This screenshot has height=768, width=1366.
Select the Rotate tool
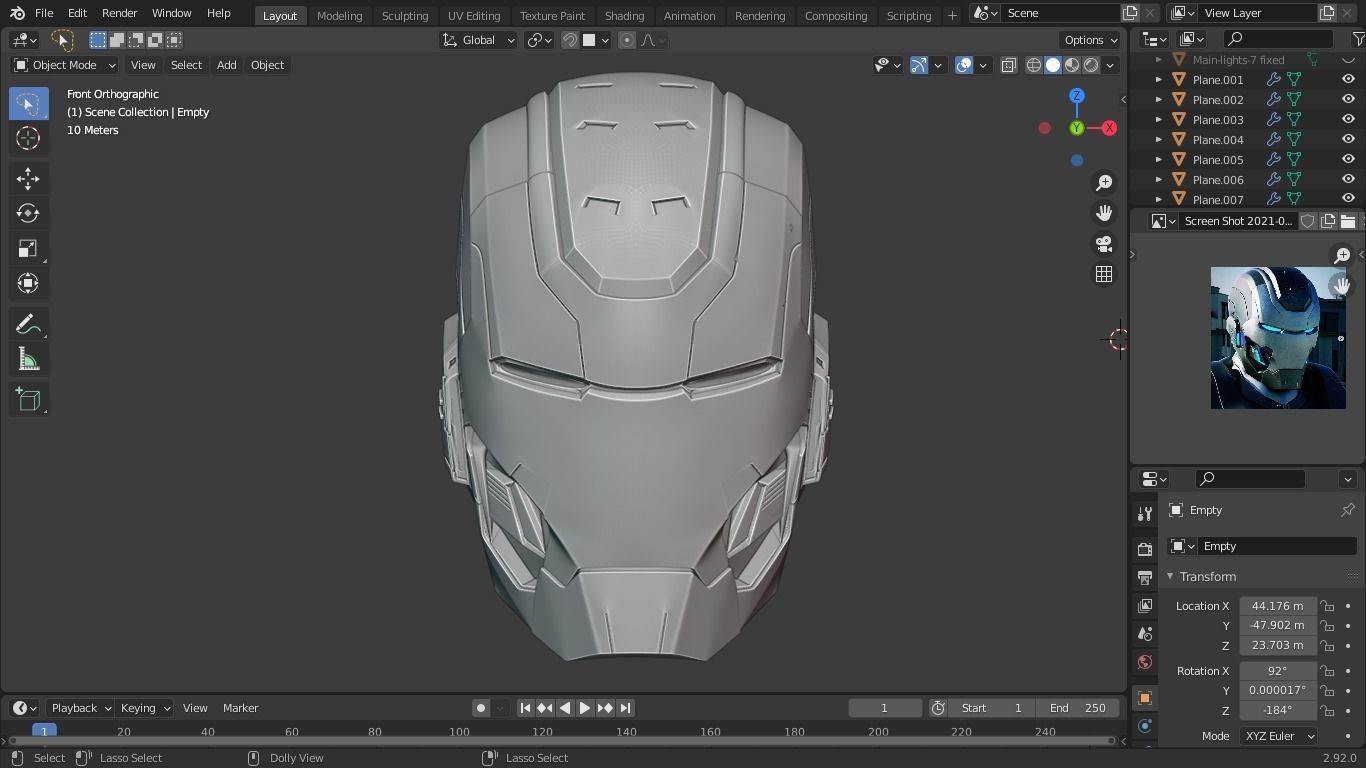pos(28,214)
